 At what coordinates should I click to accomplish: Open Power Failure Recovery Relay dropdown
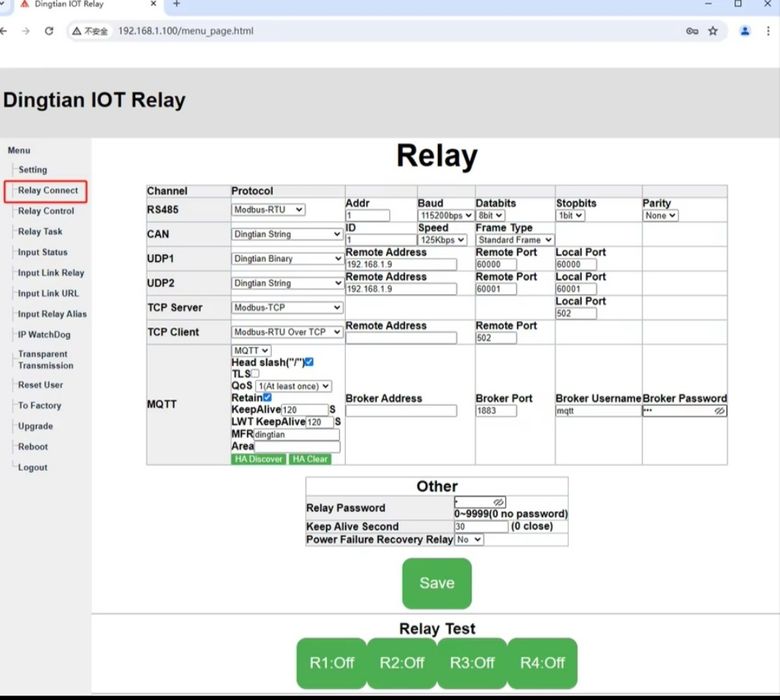click(469, 539)
